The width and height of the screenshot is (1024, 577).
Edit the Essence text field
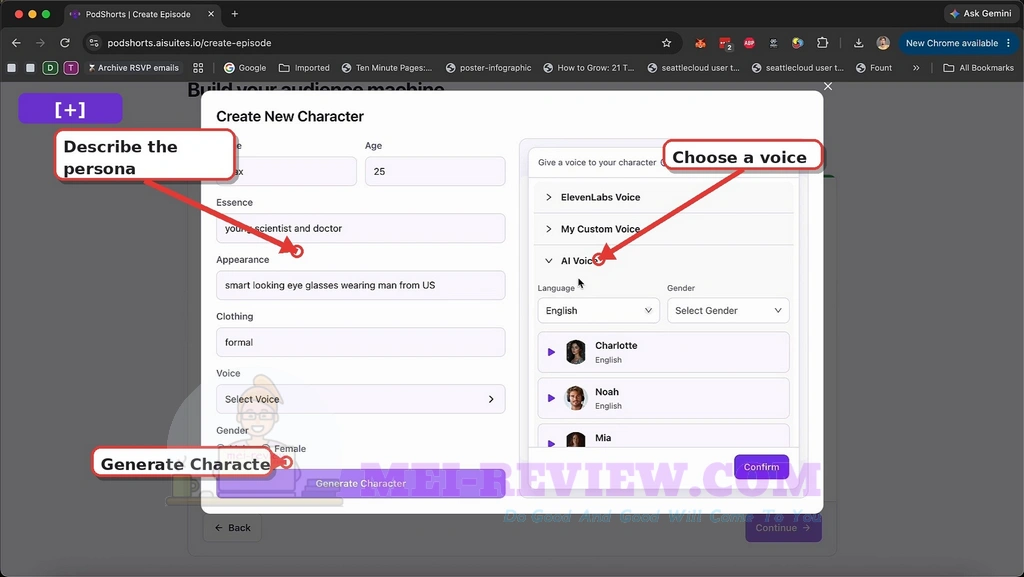point(360,228)
